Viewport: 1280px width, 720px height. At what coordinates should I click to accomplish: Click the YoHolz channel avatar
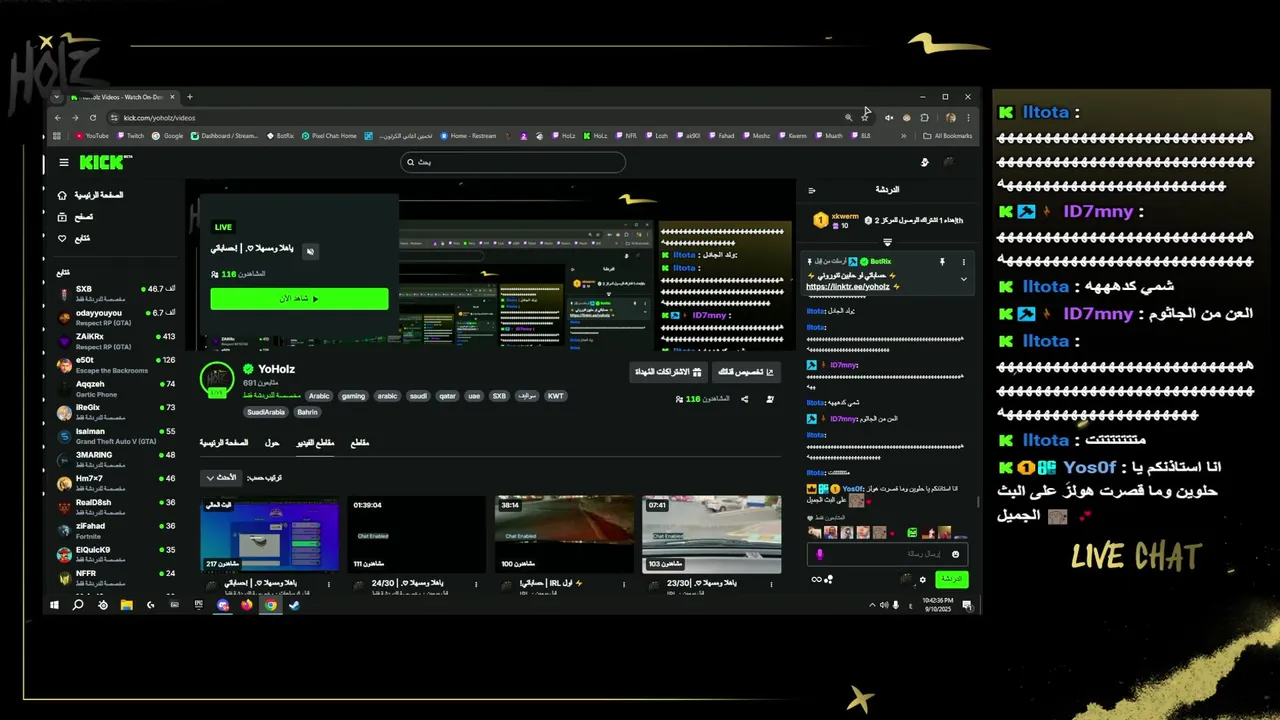coord(217,380)
